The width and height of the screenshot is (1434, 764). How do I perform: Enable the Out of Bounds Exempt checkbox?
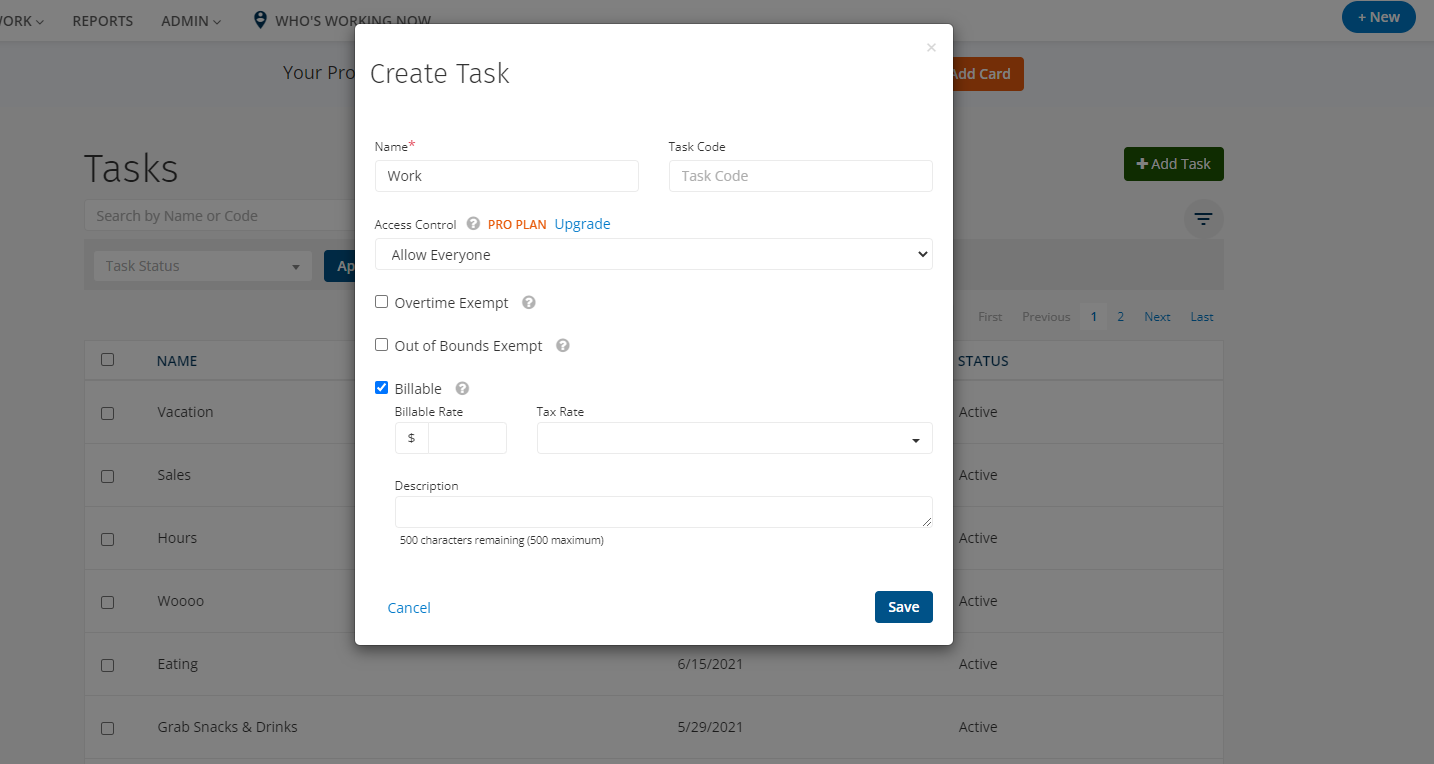pyautogui.click(x=381, y=345)
